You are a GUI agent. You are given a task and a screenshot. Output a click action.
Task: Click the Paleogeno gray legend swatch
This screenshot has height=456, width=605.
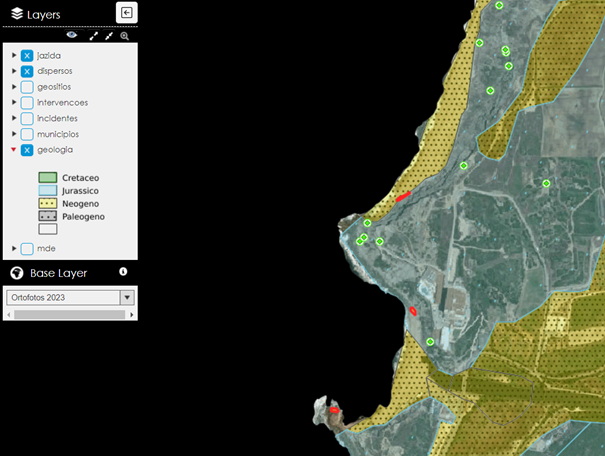[x=48, y=216]
